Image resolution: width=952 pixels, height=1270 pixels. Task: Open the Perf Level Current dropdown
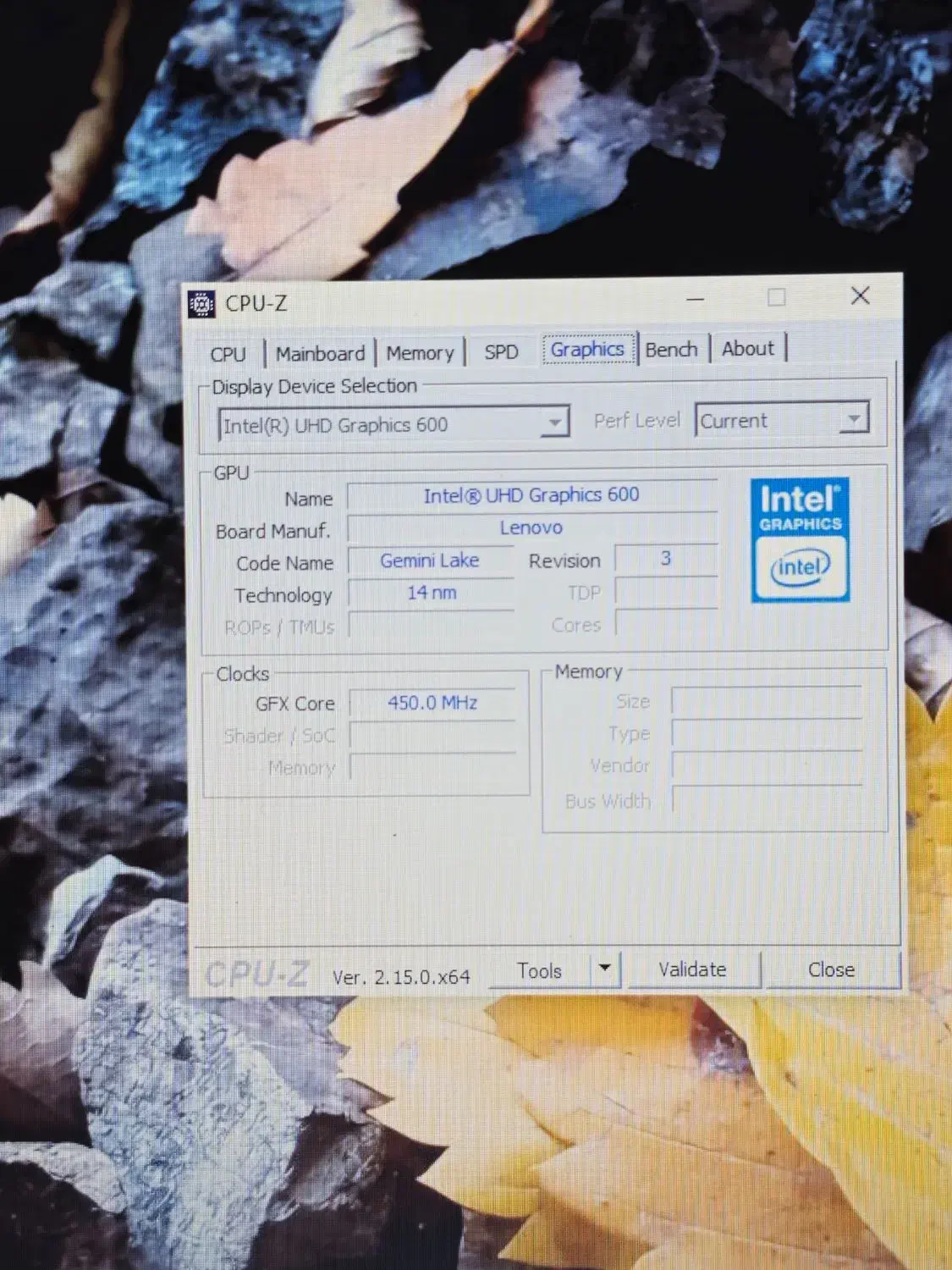853,419
